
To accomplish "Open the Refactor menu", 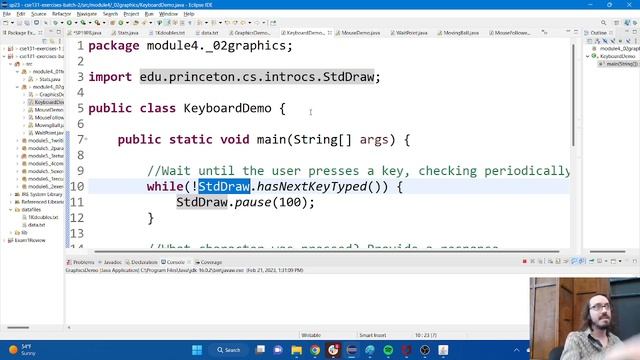I will tap(62, 14).
